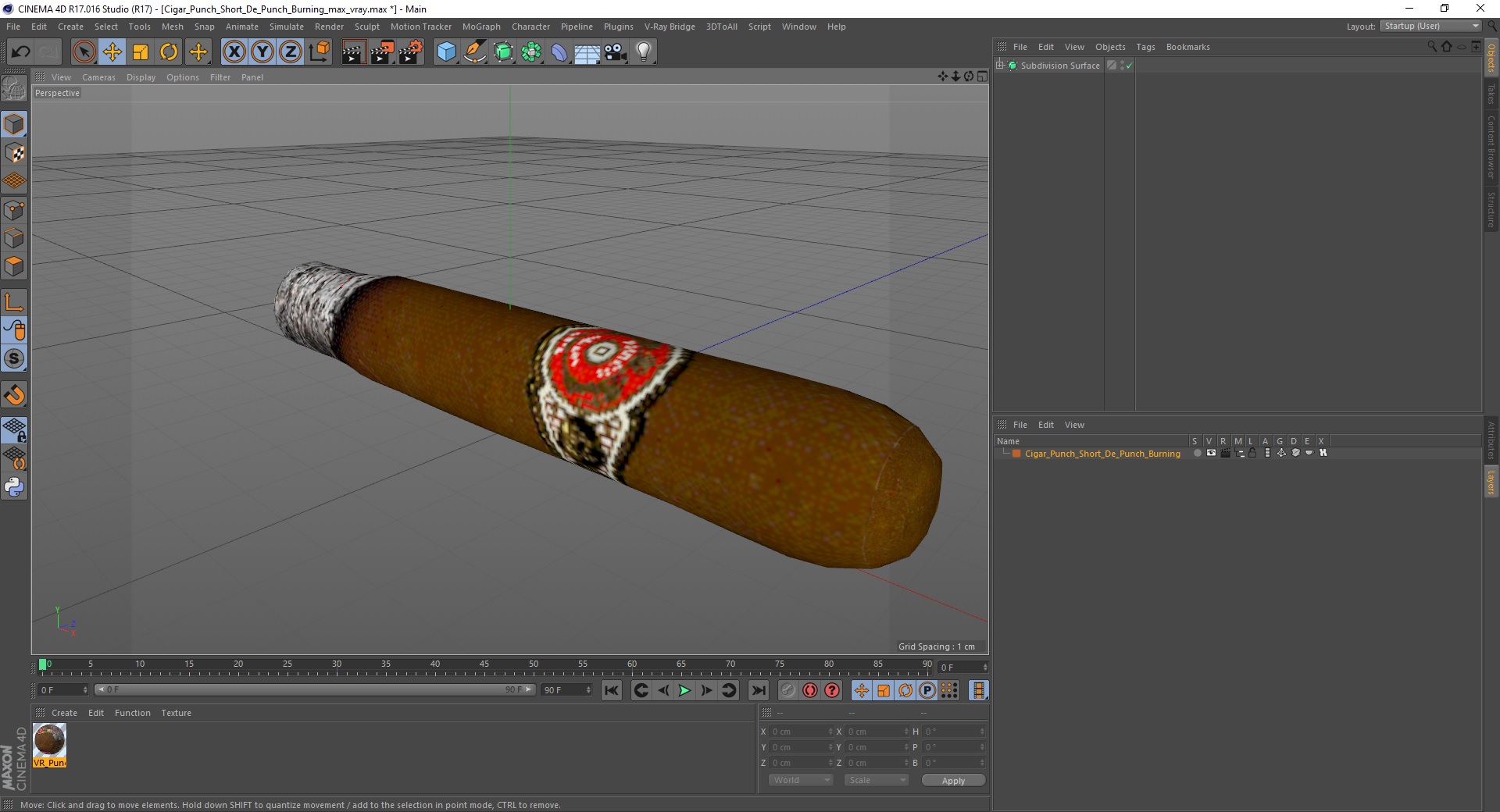Add a Light object
The width and height of the screenshot is (1500, 812).
644,52
